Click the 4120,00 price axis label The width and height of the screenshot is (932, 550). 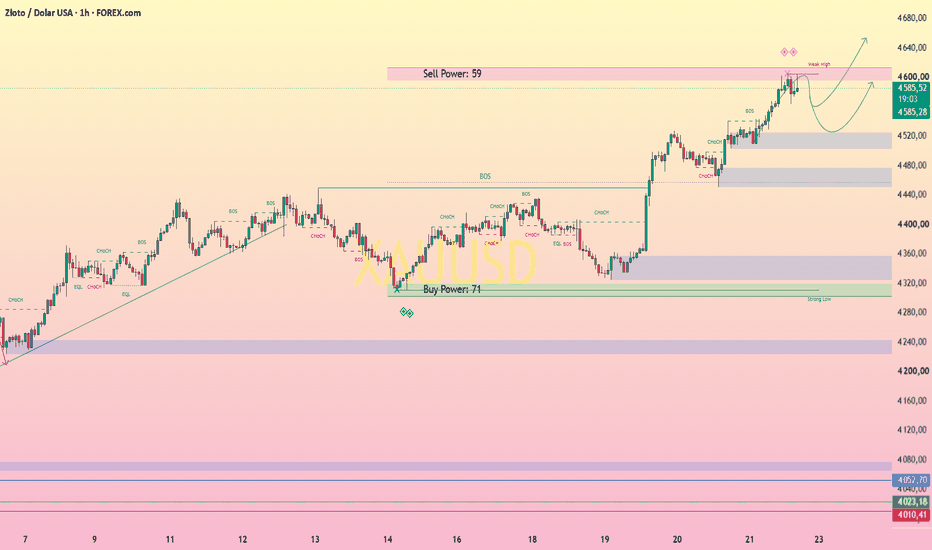click(x=912, y=430)
